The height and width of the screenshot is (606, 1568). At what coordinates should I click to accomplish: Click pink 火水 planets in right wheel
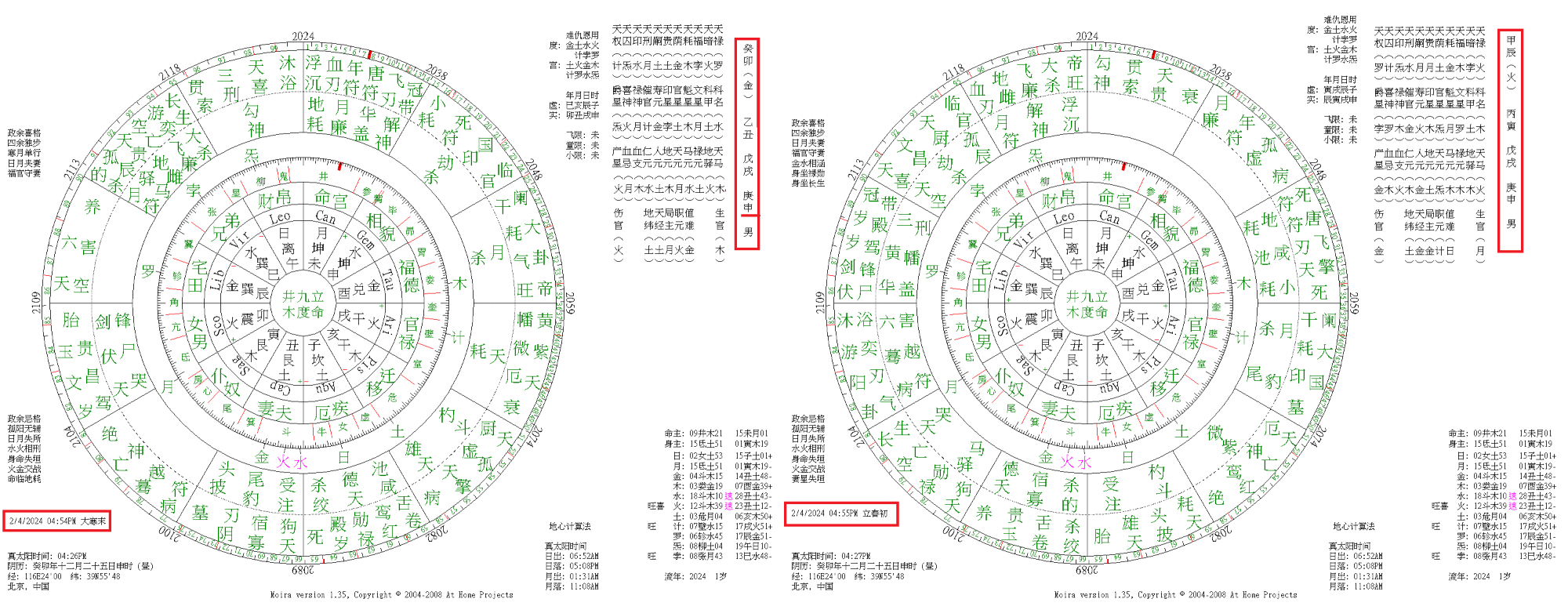1076,463
